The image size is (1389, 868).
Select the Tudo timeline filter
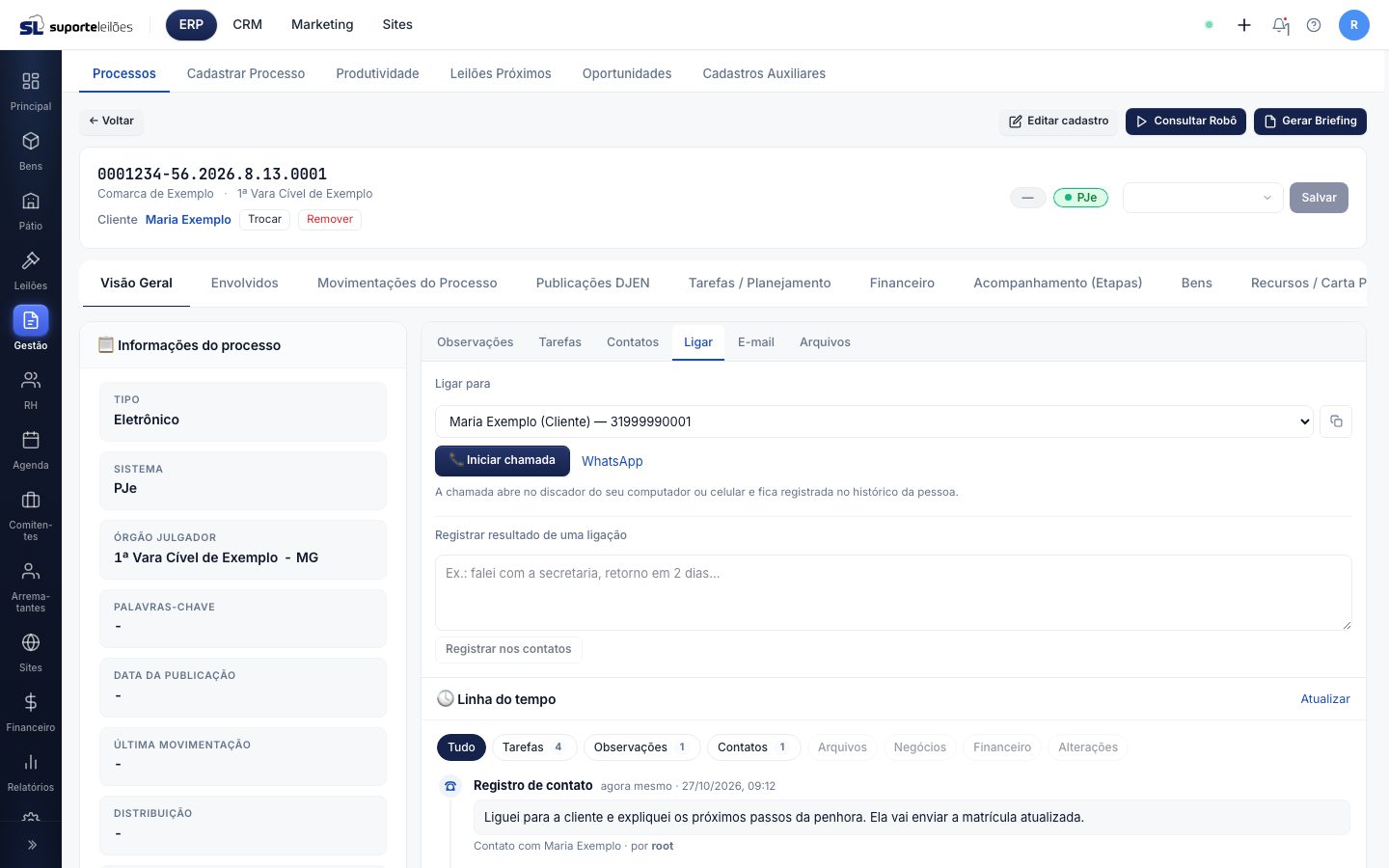click(x=461, y=747)
